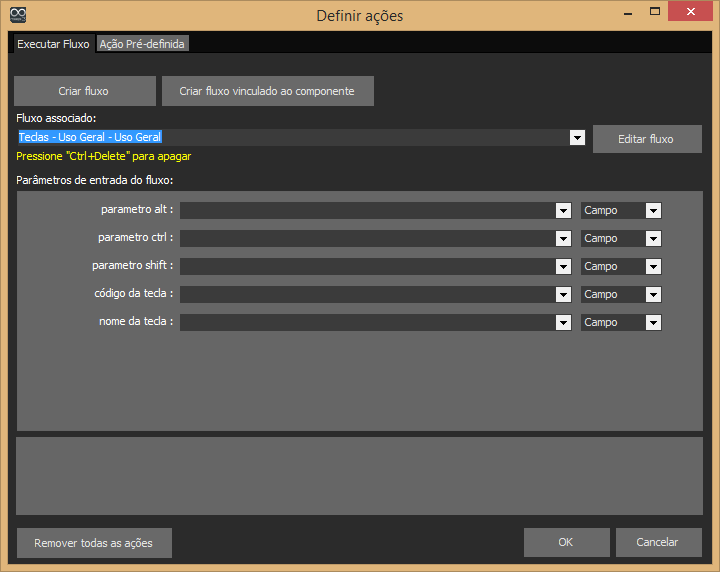Open the Ação Pré-definida tab
This screenshot has height=572, width=720.
pos(142,44)
